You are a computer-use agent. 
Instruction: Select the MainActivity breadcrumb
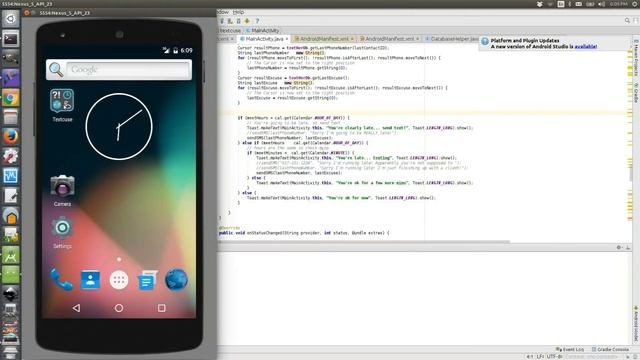coord(263,31)
